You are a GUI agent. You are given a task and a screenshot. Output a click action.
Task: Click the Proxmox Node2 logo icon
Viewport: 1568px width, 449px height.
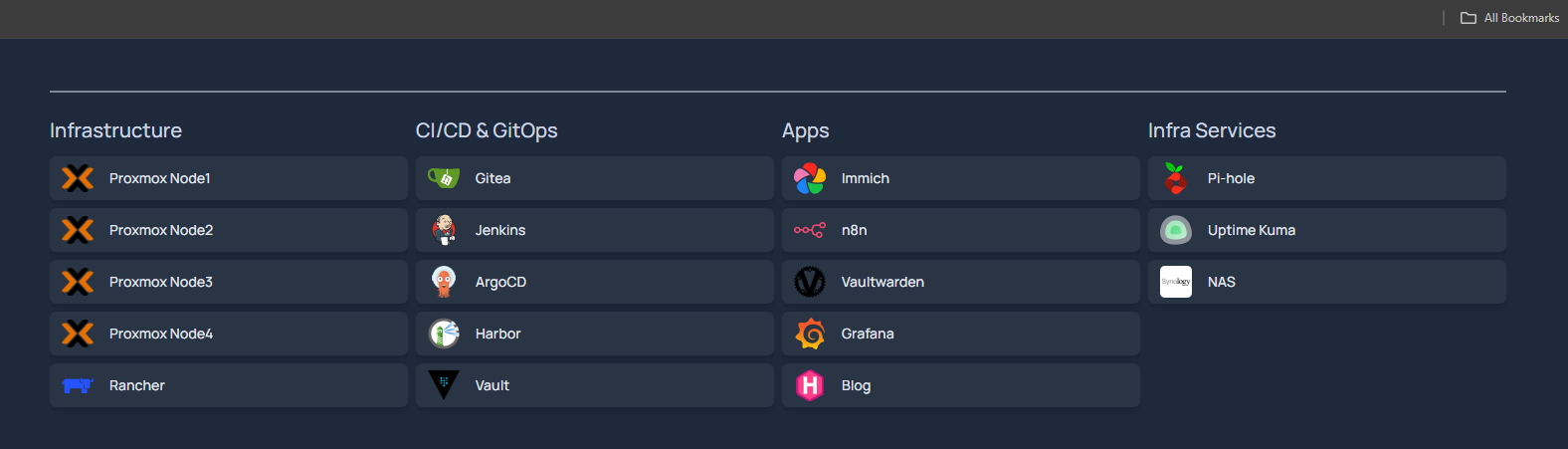point(78,230)
